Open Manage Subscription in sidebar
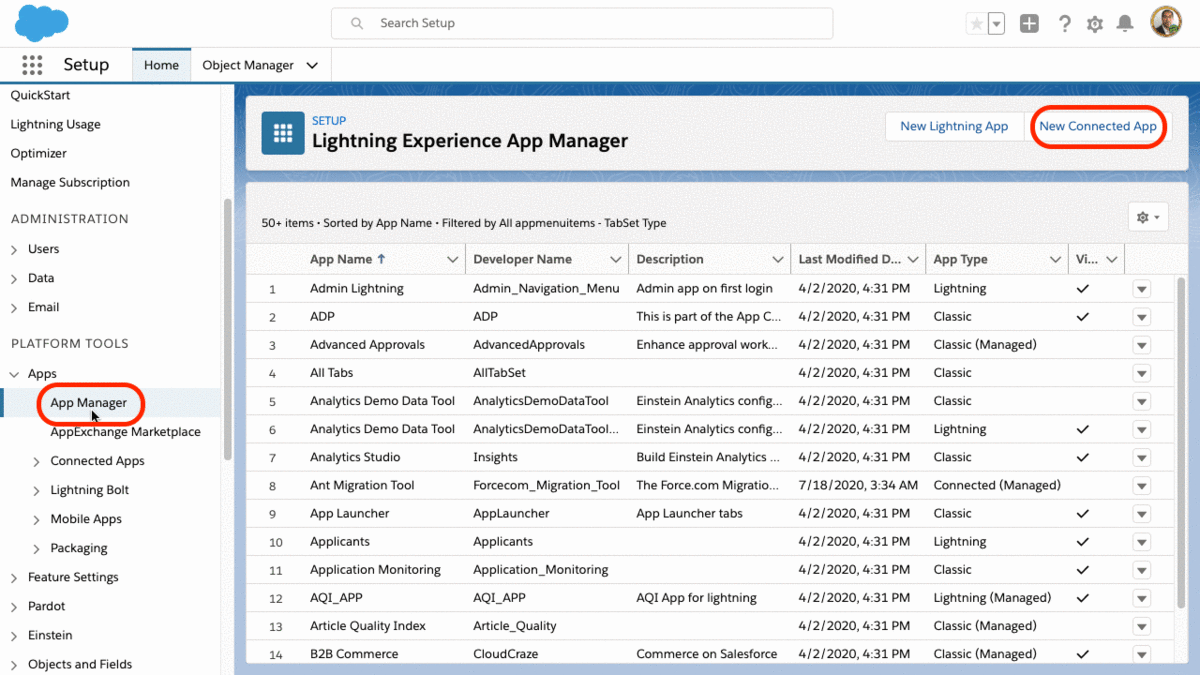Screen dimensions: 1200x675 (70, 182)
